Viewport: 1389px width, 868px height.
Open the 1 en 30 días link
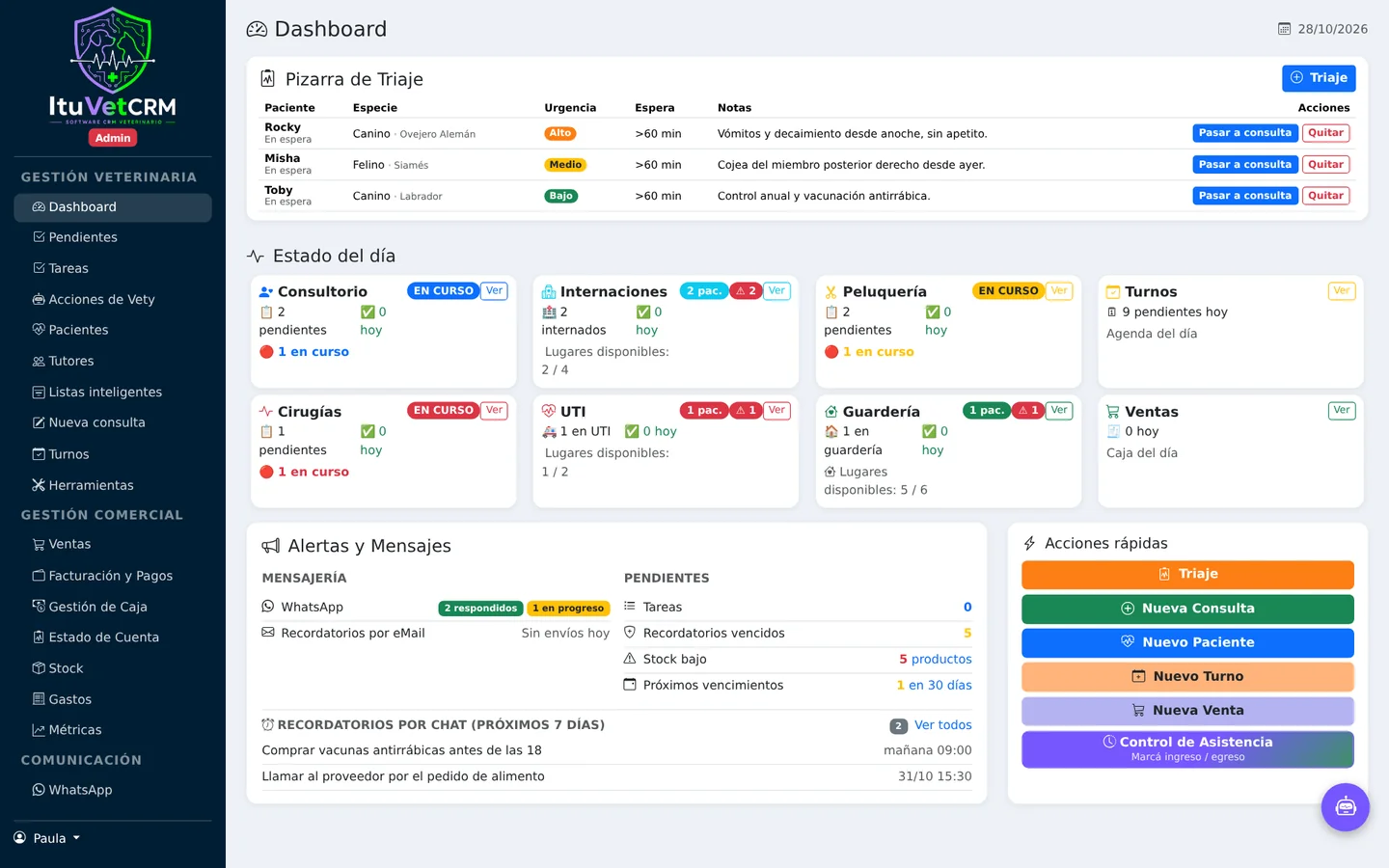click(935, 685)
